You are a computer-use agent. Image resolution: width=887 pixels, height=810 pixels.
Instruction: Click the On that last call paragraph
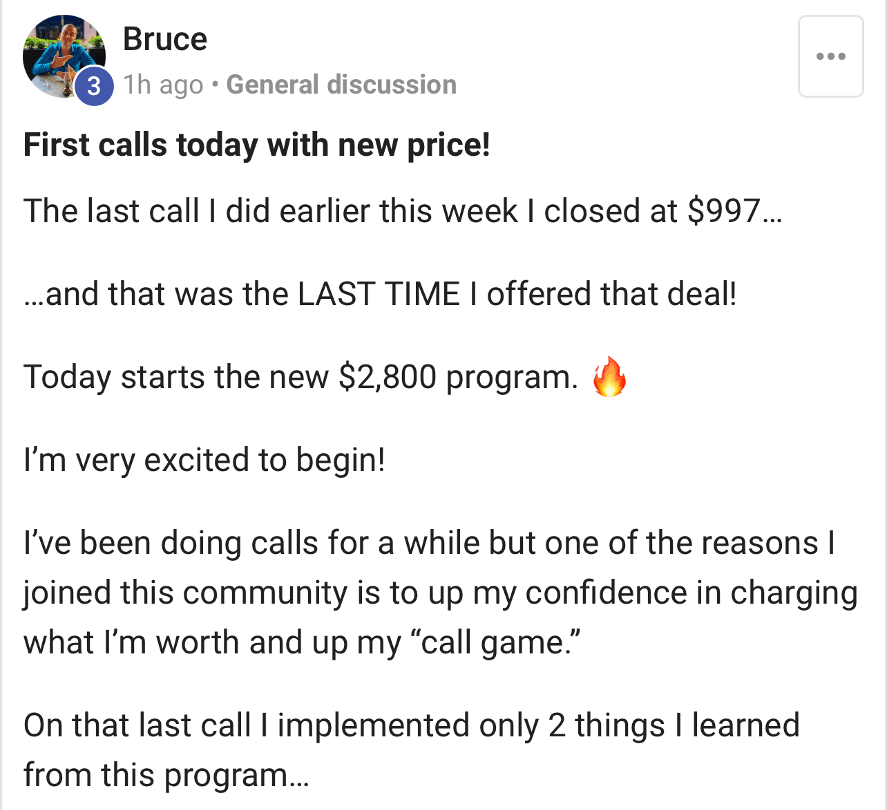411,750
